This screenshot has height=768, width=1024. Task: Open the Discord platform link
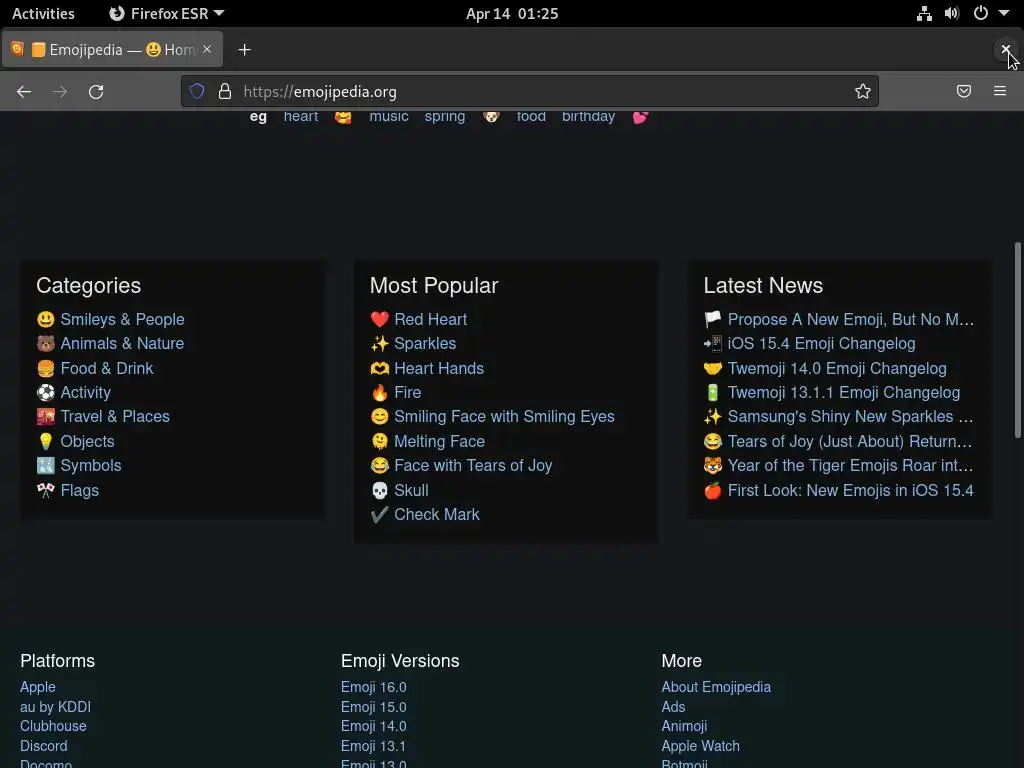click(44, 746)
